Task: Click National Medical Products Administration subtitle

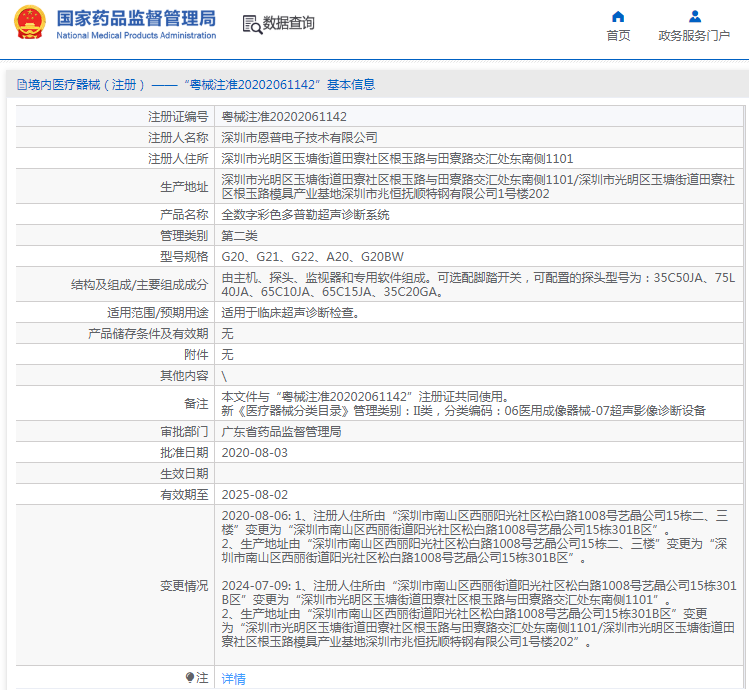Action: 136,35
